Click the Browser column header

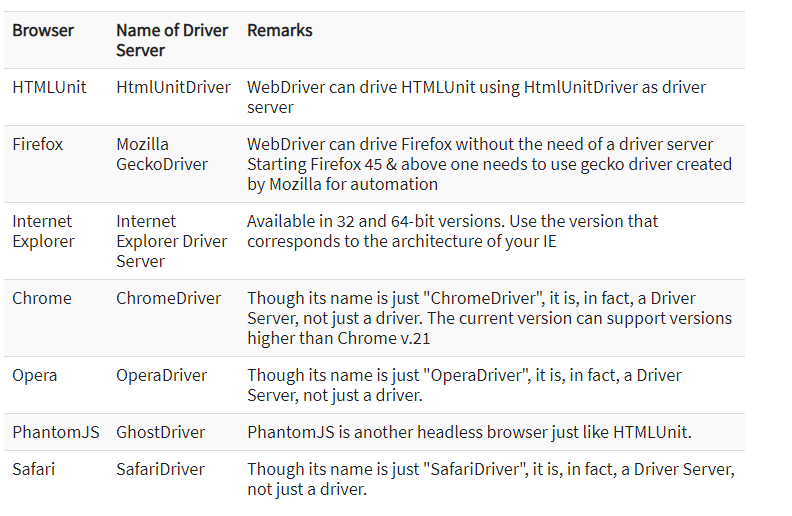tap(43, 31)
